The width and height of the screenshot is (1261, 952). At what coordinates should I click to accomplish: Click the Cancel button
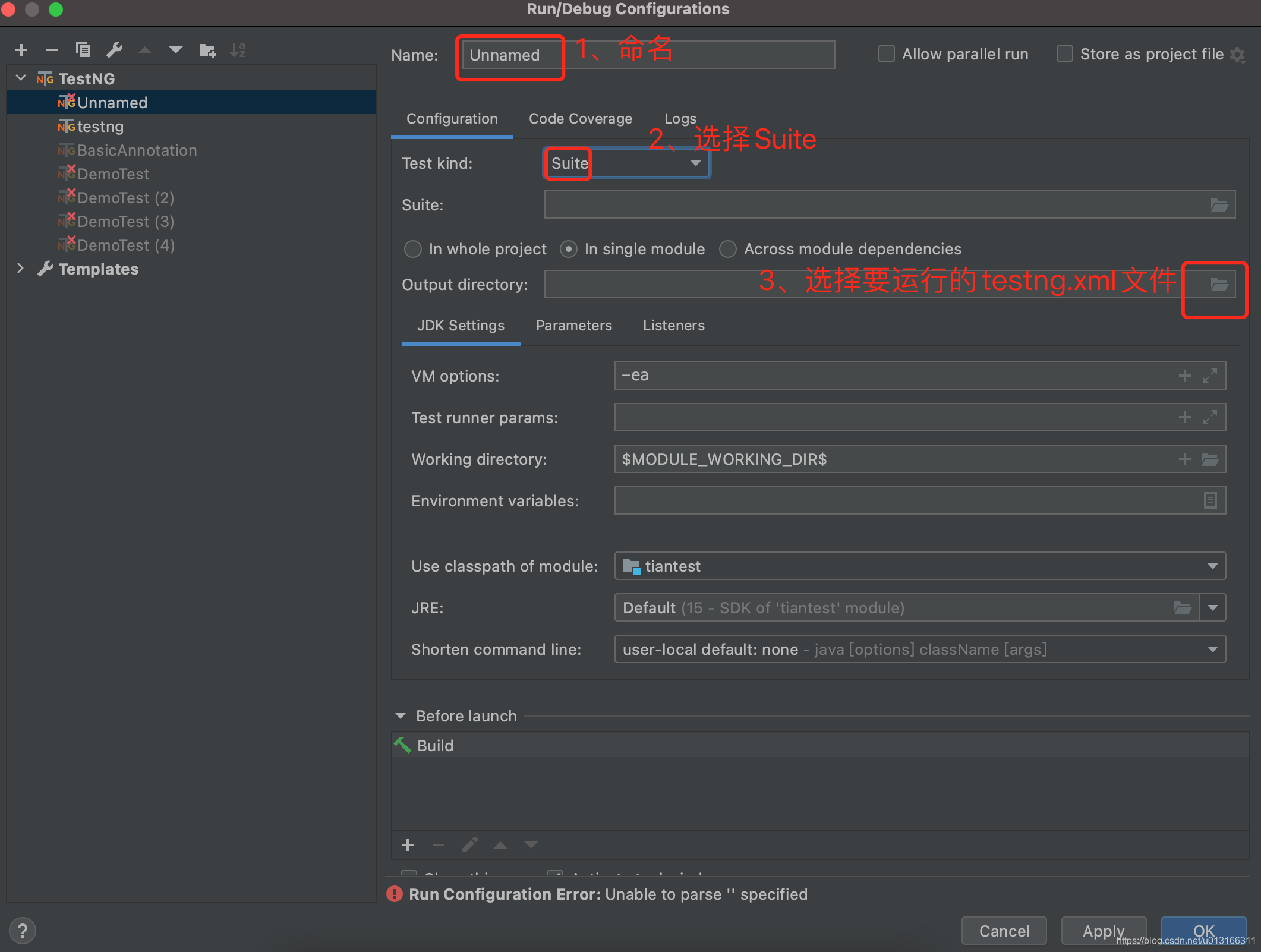1004,931
